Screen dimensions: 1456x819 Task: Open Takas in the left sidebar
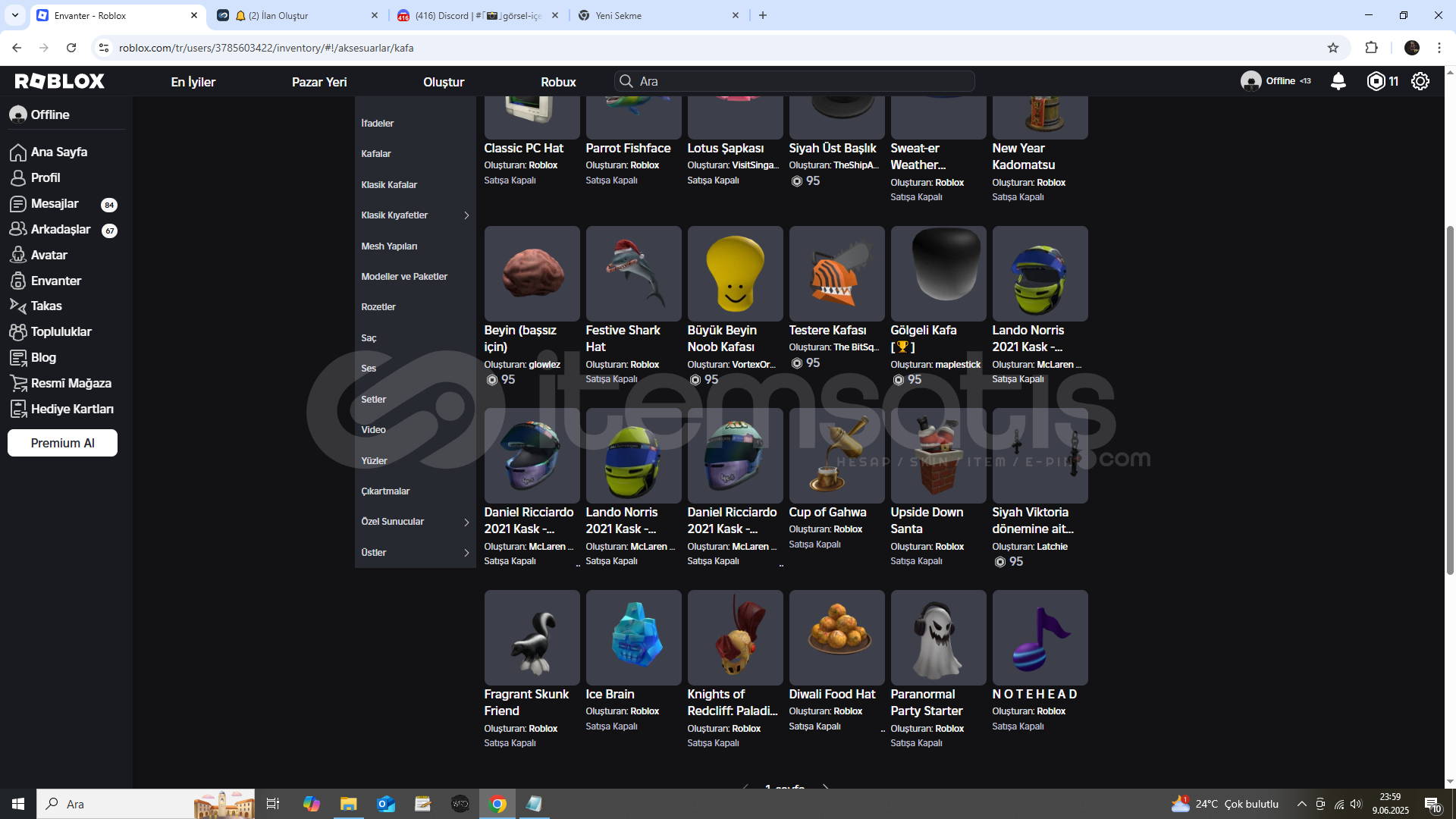click(46, 306)
